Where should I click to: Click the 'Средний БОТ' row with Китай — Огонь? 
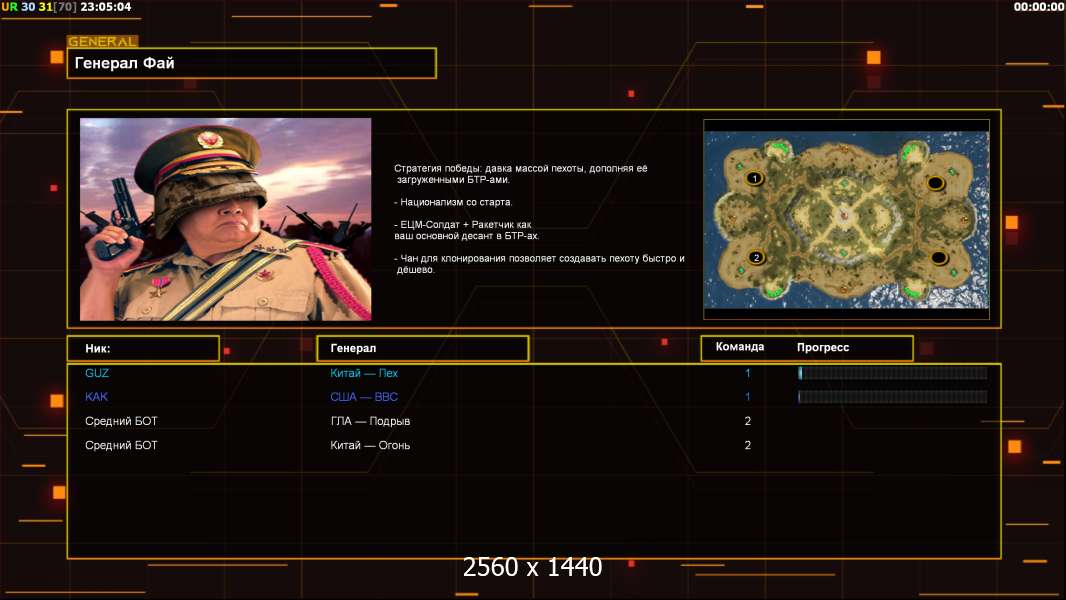click(x=121, y=445)
